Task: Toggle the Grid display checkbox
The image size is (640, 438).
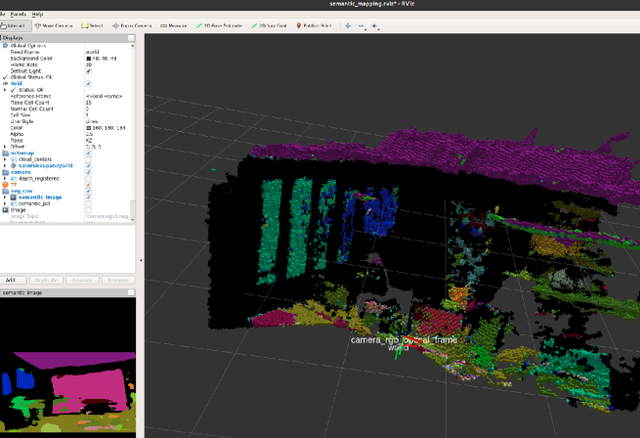Action: (x=89, y=83)
